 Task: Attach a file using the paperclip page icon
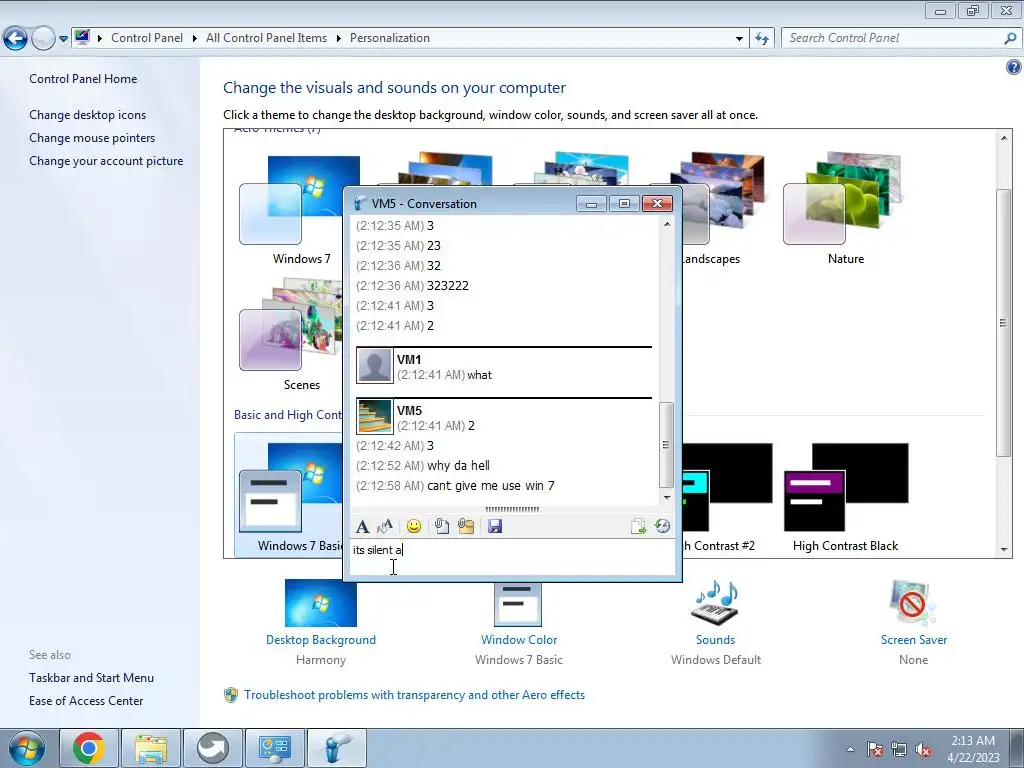coord(442,526)
